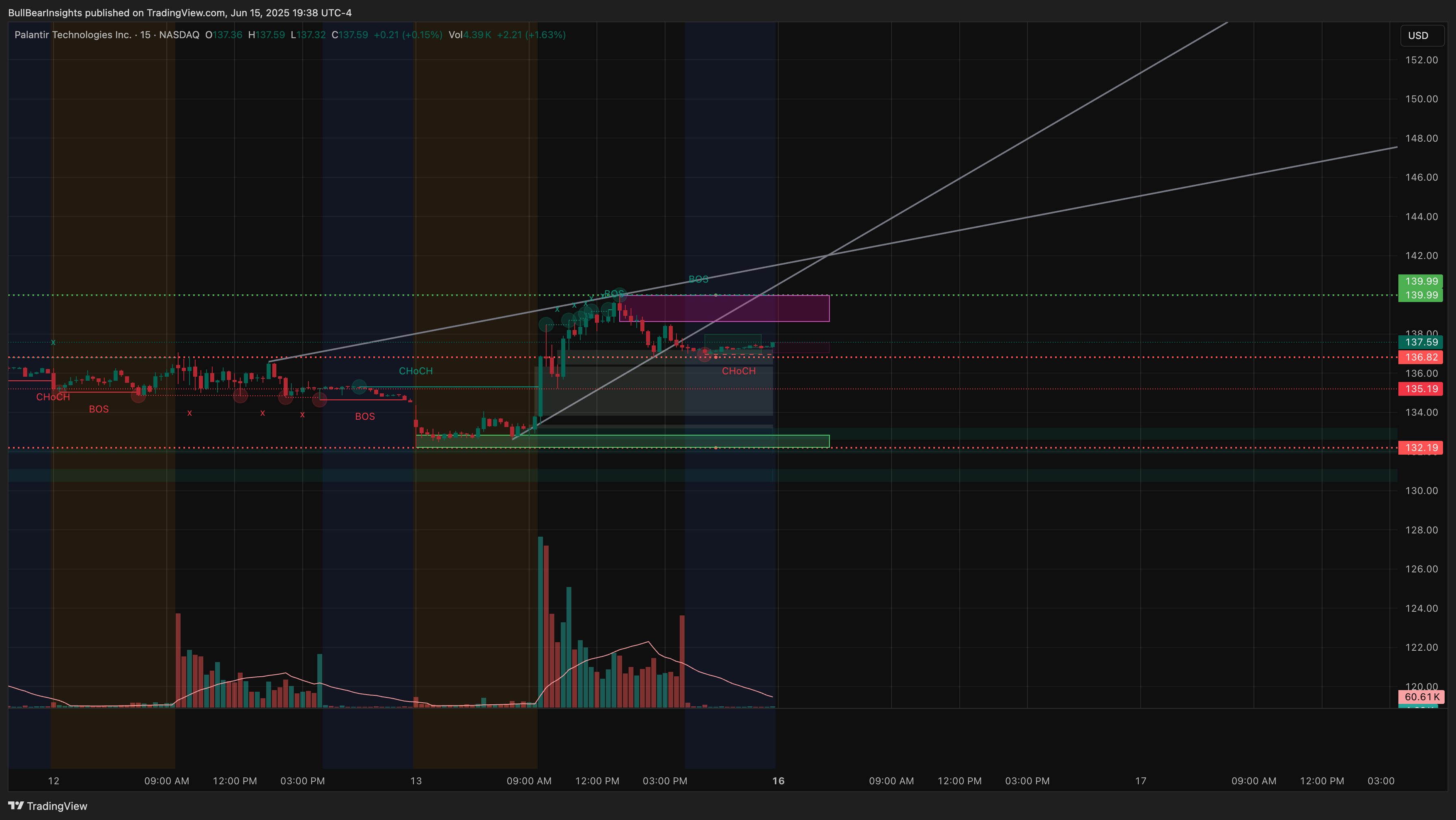1456x820 pixels.
Task: Click the 128.00 price axis label
Action: point(1422,530)
